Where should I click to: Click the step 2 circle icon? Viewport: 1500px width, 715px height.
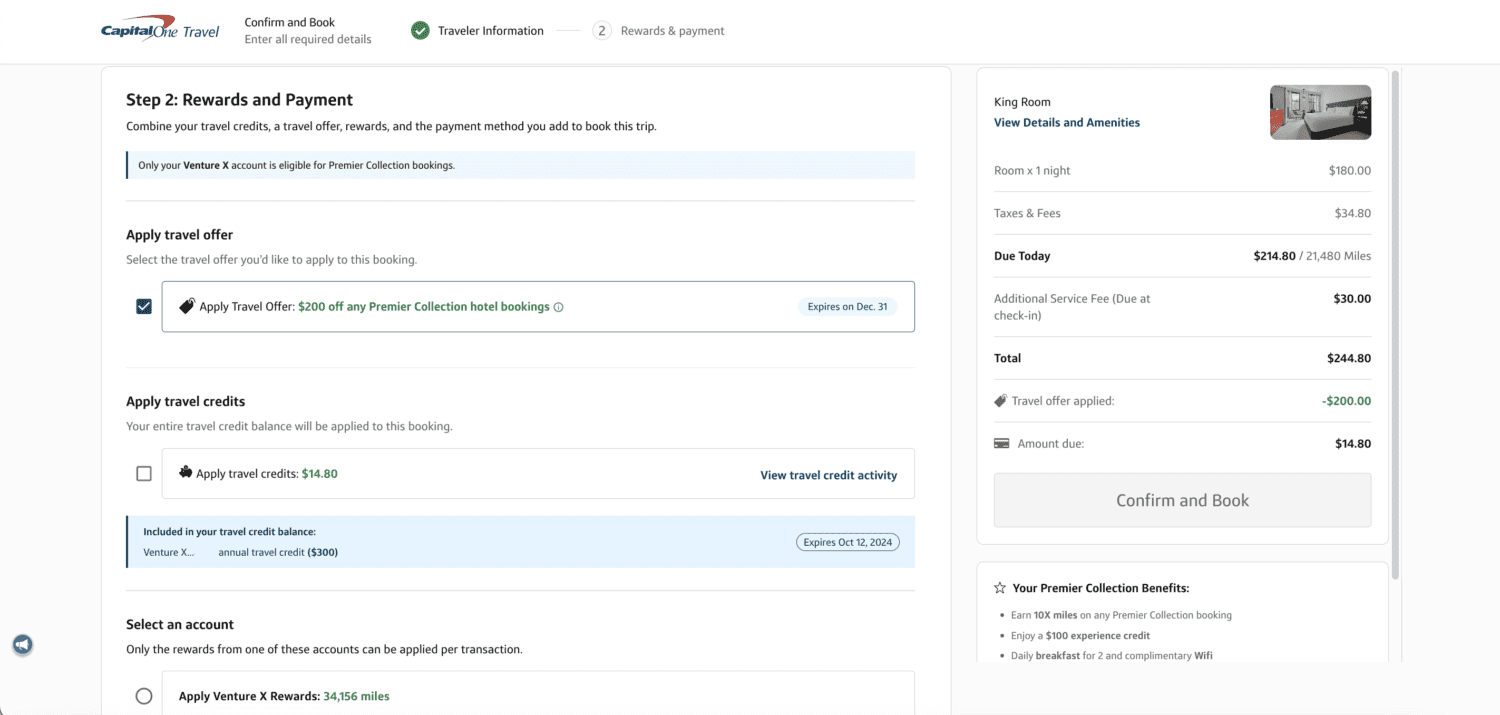point(602,31)
